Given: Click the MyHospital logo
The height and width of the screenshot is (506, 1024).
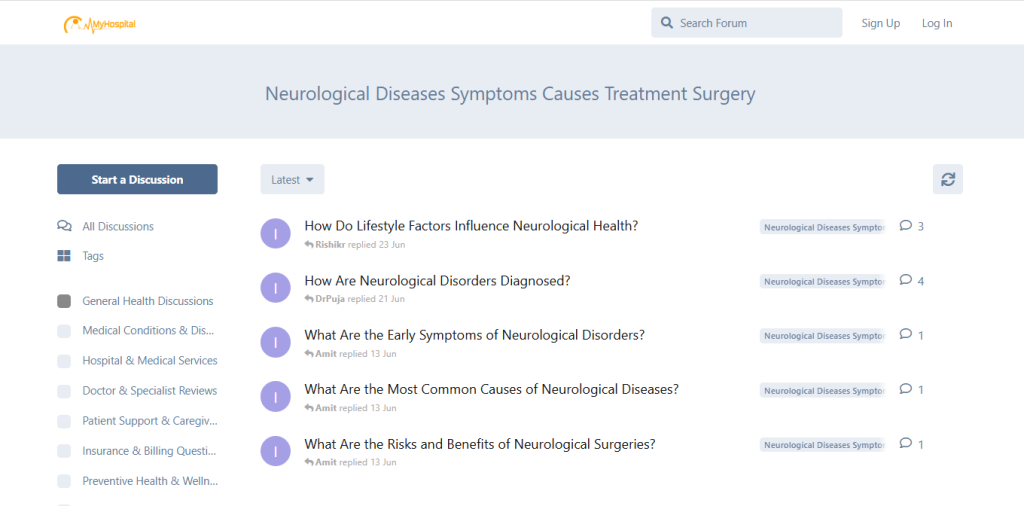Looking at the screenshot, I should point(99,23).
